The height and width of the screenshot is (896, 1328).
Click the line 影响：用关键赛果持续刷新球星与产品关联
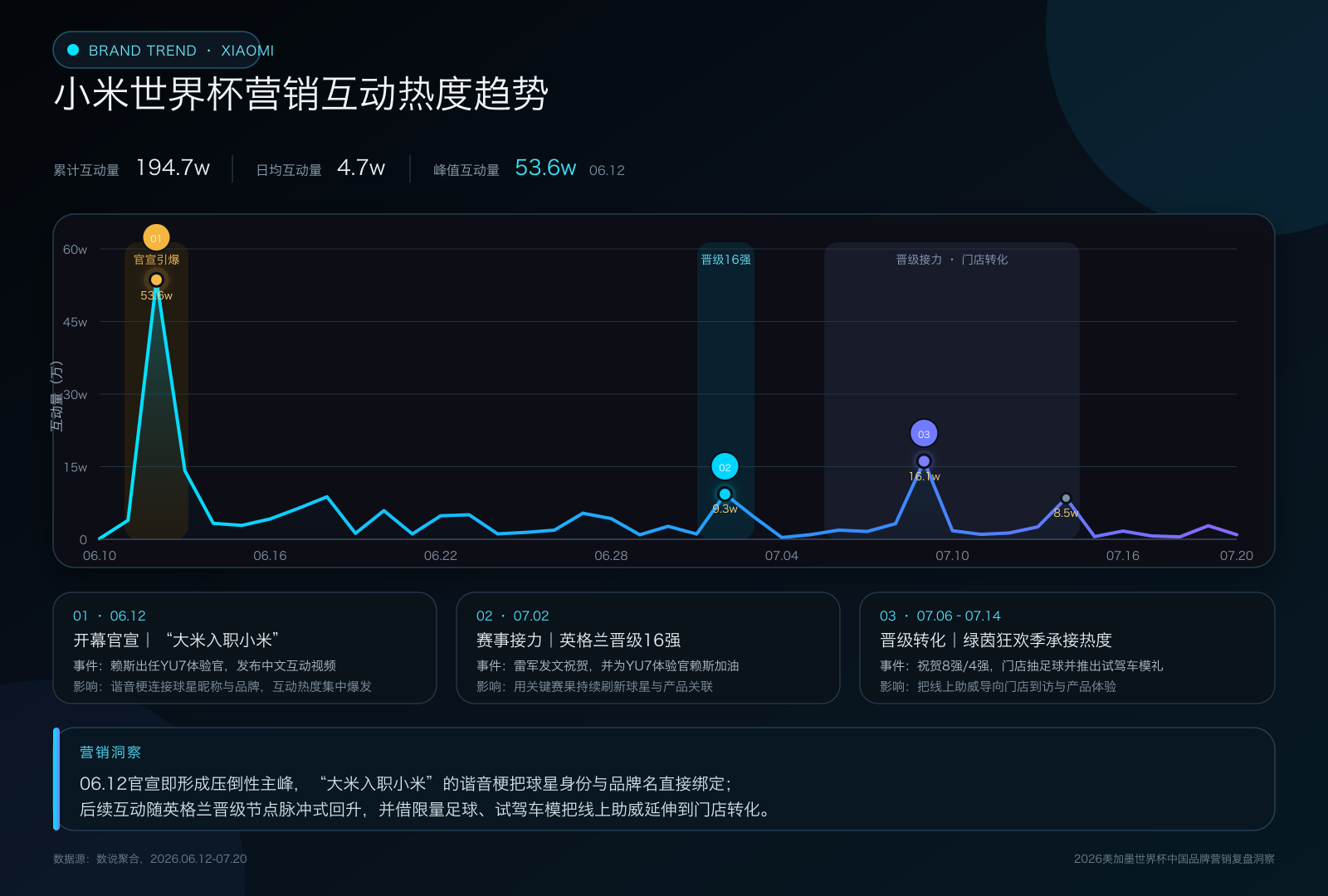tap(594, 686)
